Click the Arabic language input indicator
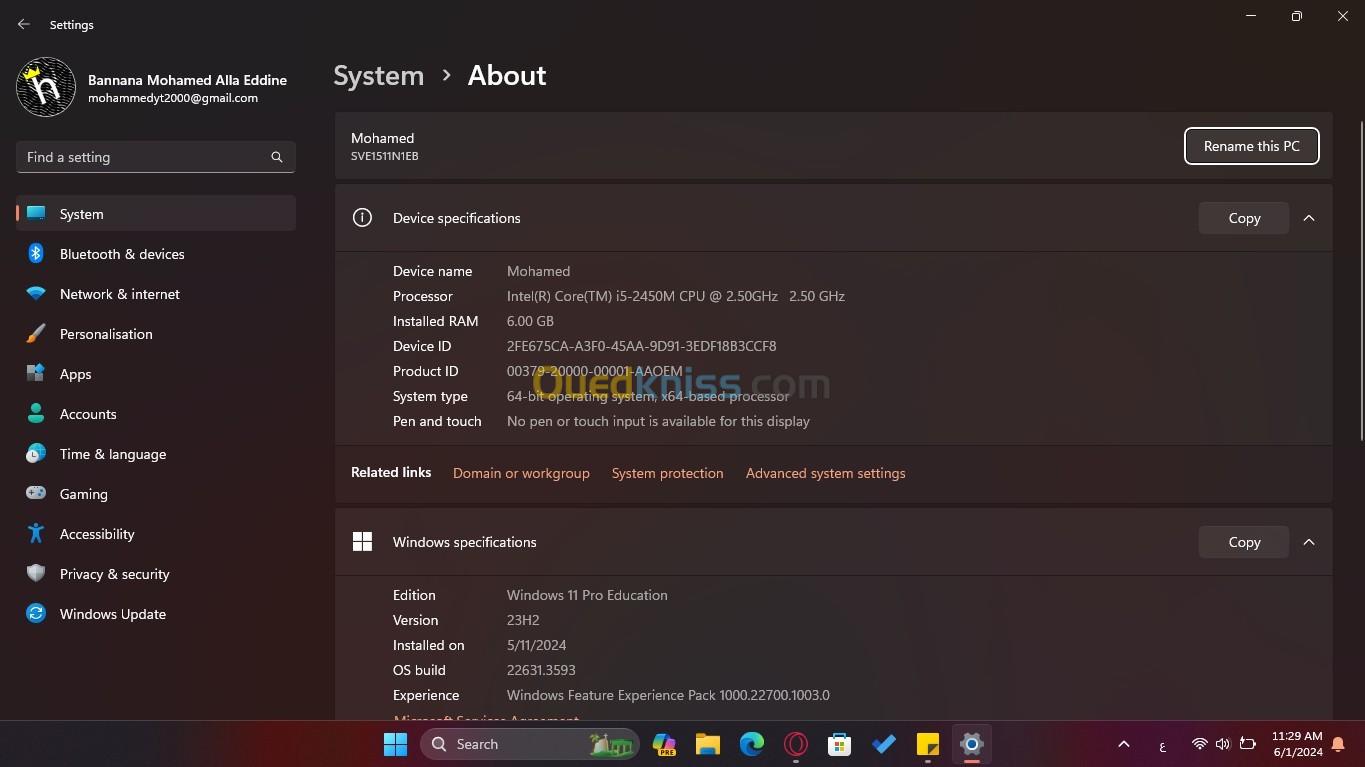The height and width of the screenshot is (767, 1365). pyautogui.click(x=1162, y=745)
